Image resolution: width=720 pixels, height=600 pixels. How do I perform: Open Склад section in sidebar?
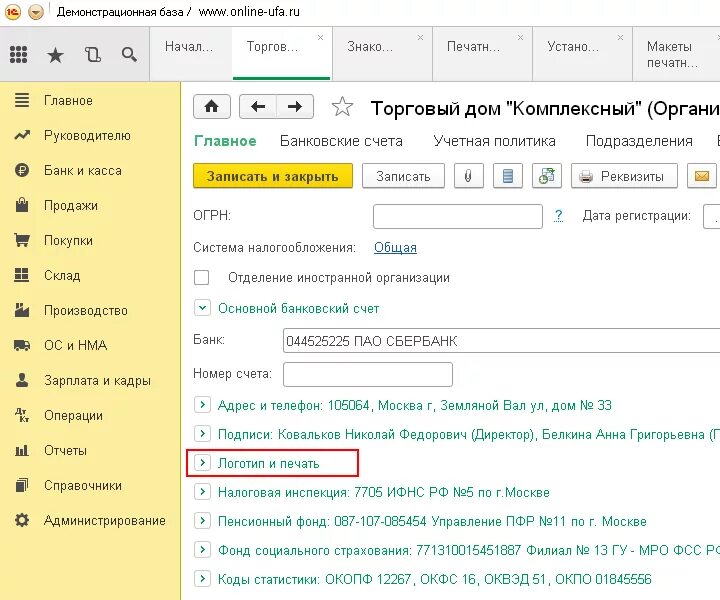click(62, 275)
